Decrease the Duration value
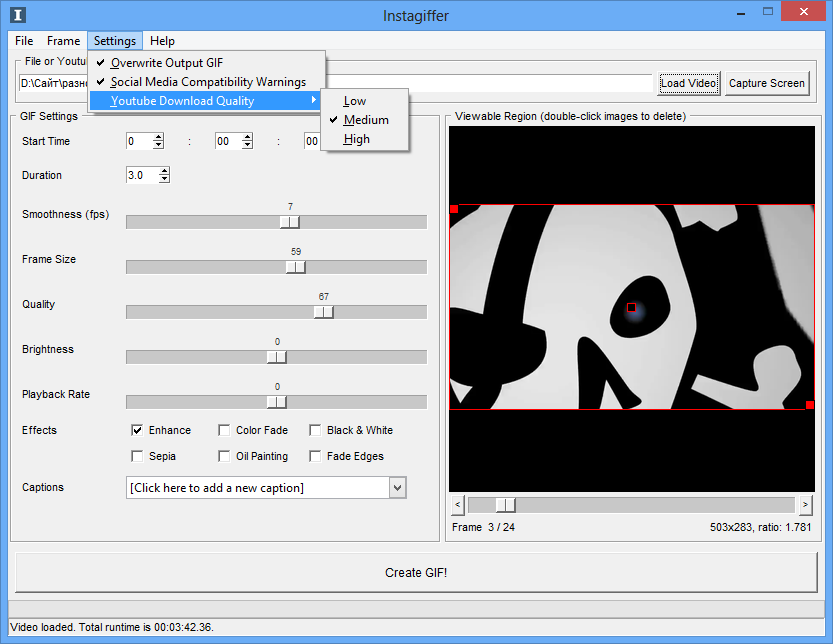The image size is (833, 644). (x=165, y=179)
